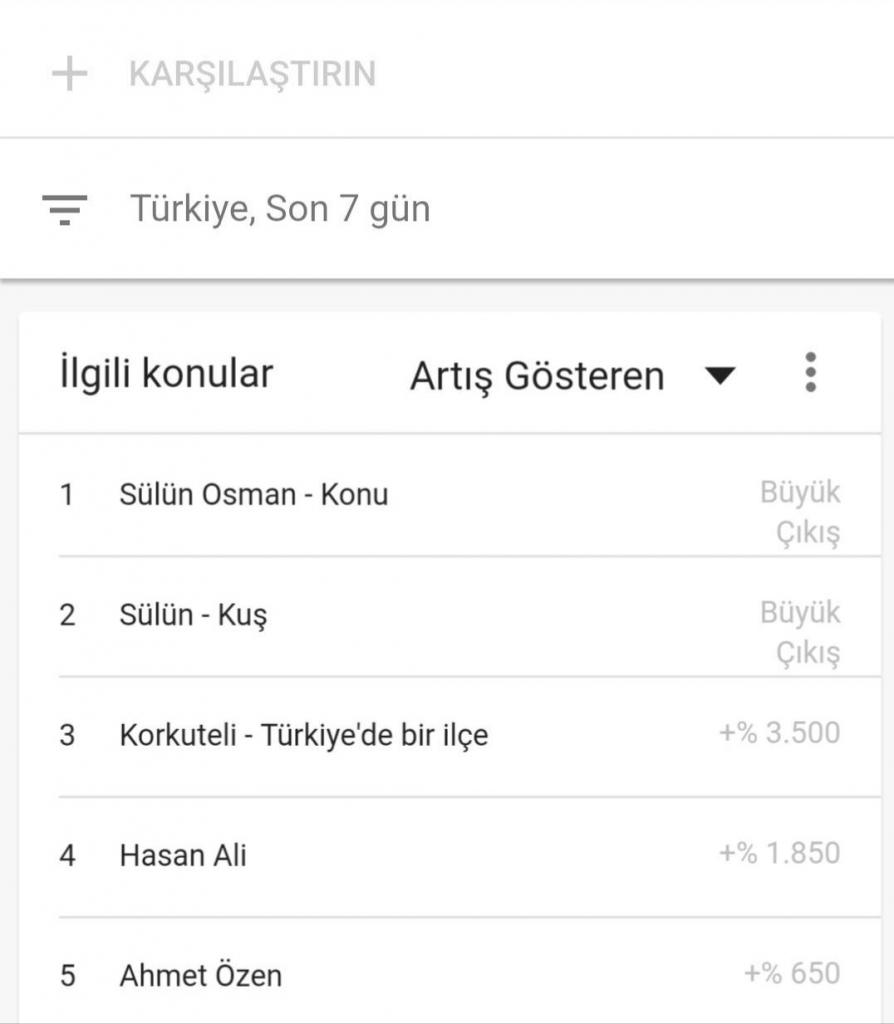Image resolution: width=894 pixels, height=1024 pixels.
Task: Select the Ahmet Özen topic
Action: (201, 975)
